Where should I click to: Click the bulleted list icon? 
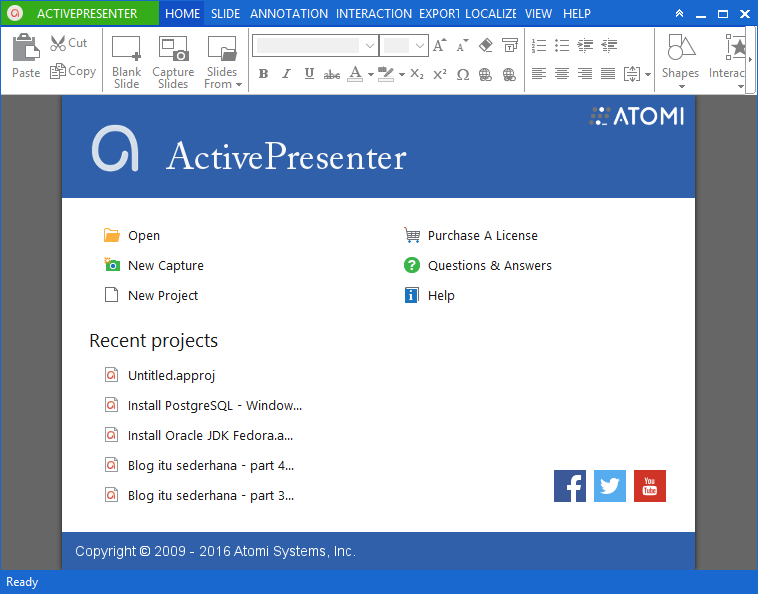[562, 45]
